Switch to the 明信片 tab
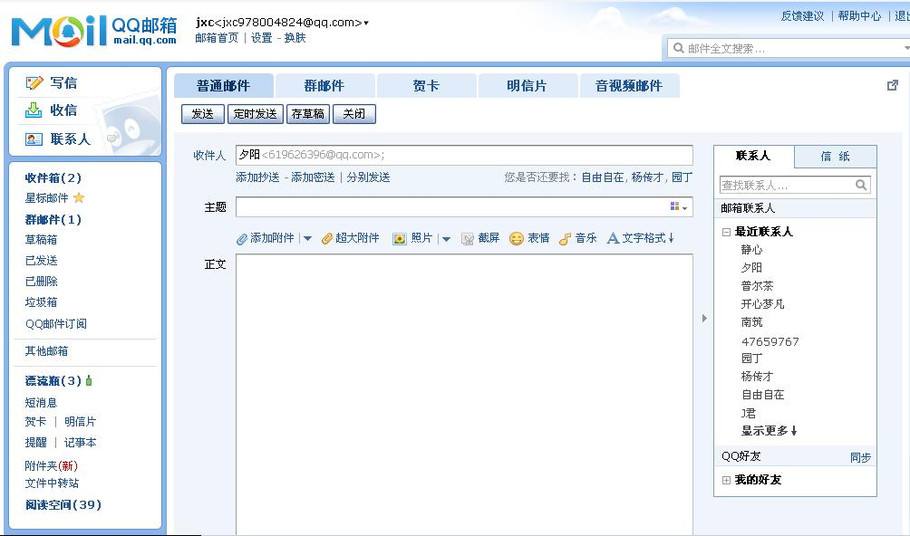Viewport: 910px width, 536px height. point(527,86)
